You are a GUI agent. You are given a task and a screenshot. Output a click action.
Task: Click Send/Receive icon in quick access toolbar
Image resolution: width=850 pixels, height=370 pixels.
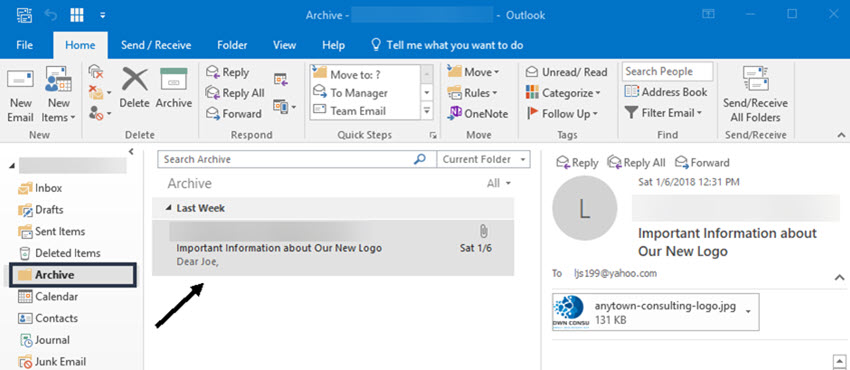(24, 15)
